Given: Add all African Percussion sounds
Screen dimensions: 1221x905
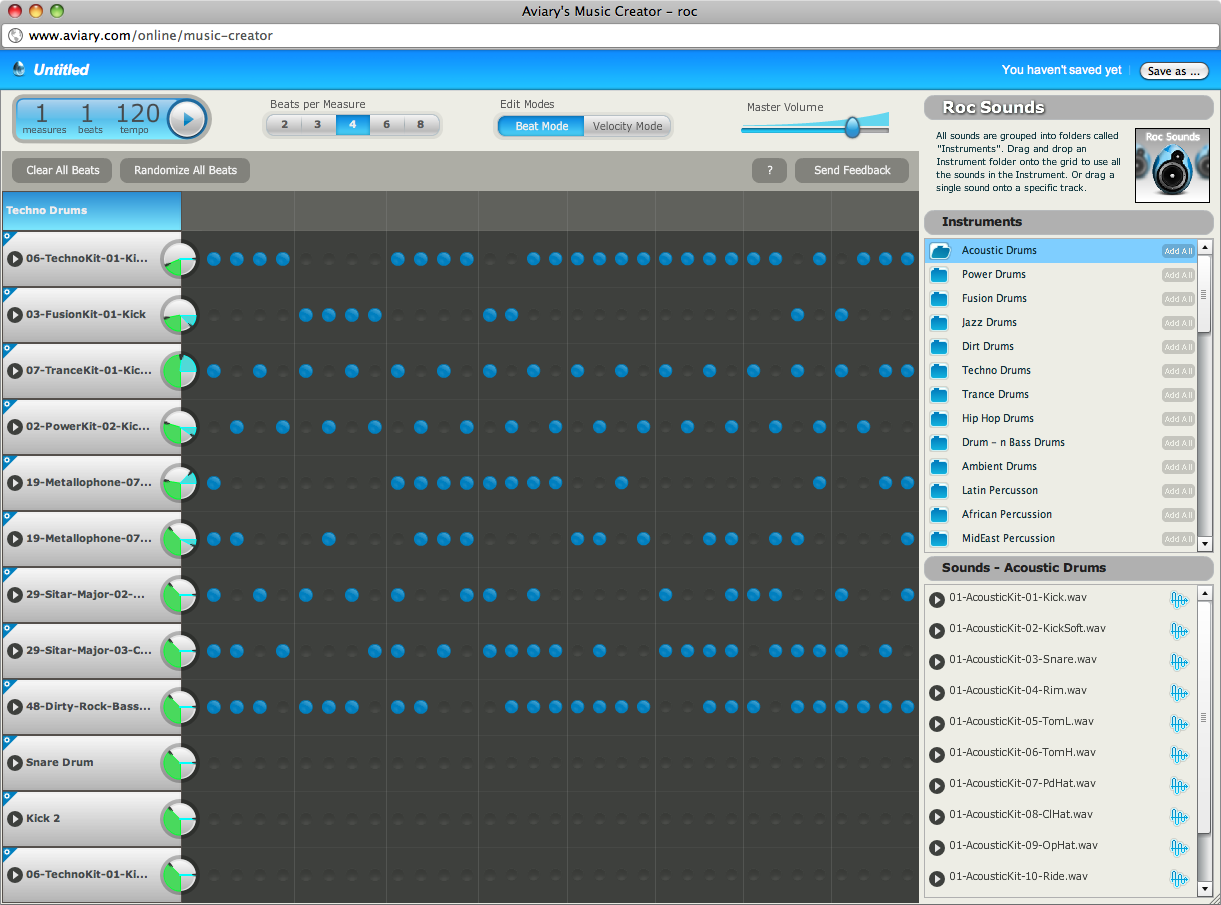Looking at the screenshot, I should (1178, 515).
